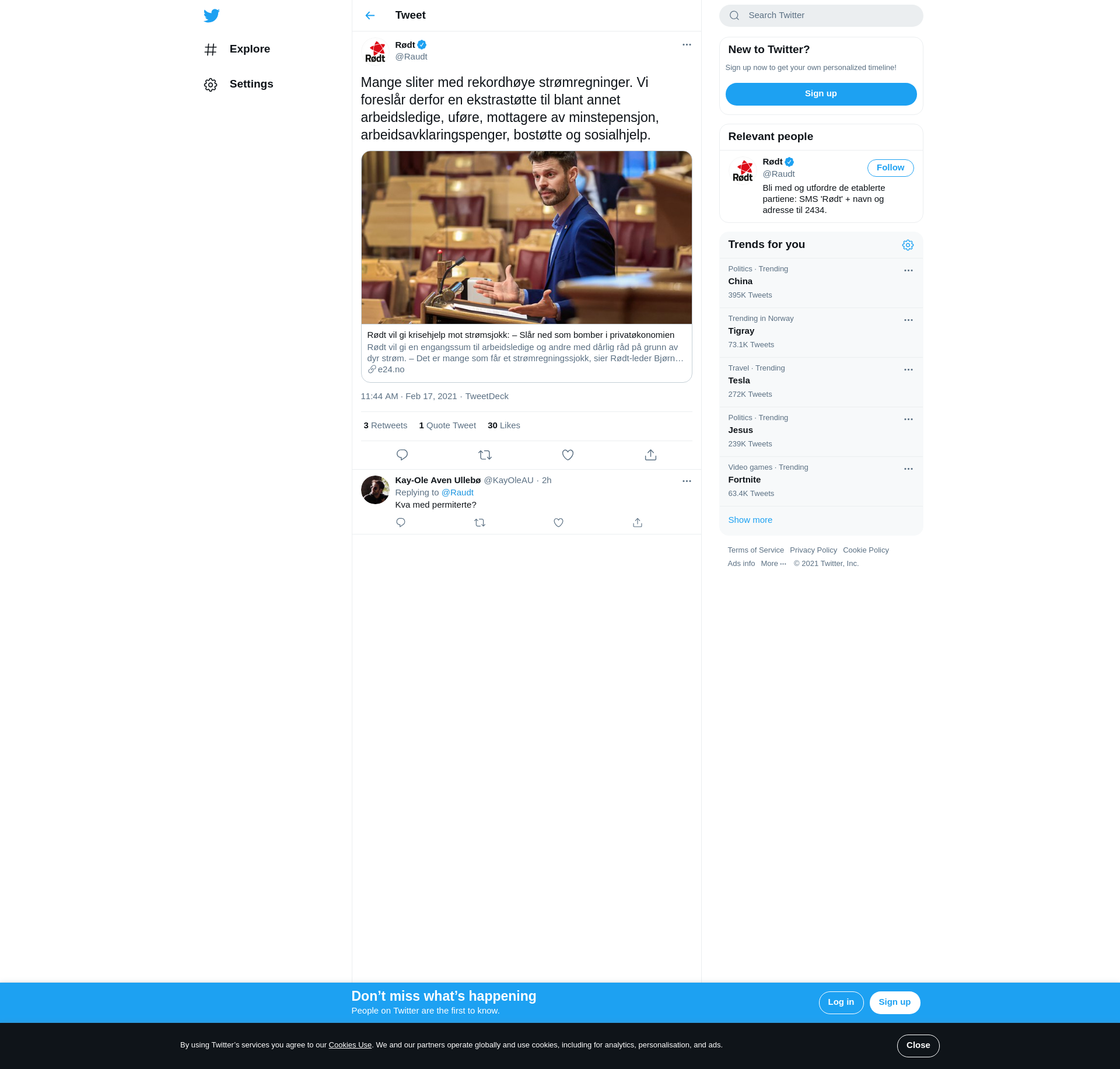Click the Twitter bird logo
This screenshot has height=1069, width=1120.
click(212, 16)
